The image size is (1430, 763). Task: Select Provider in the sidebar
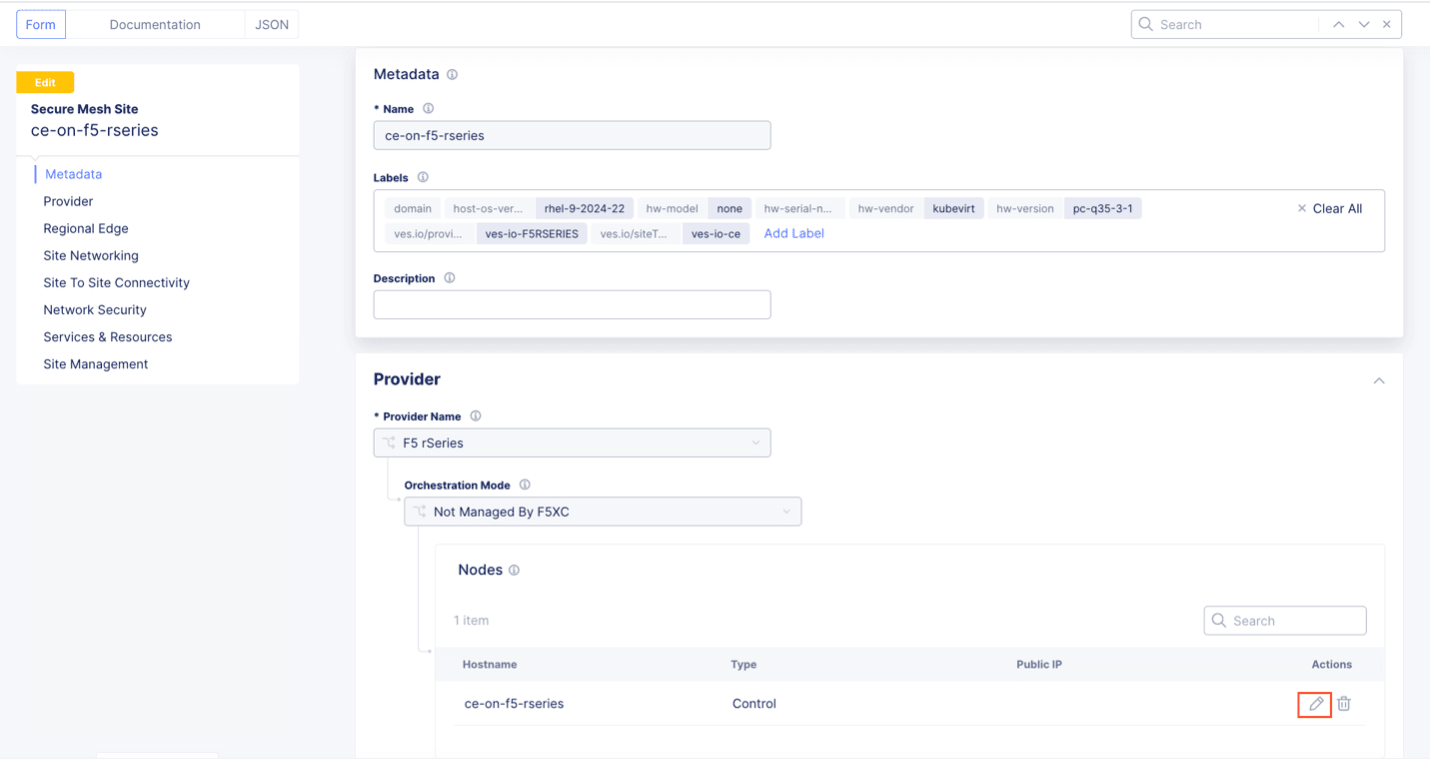[x=68, y=201]
